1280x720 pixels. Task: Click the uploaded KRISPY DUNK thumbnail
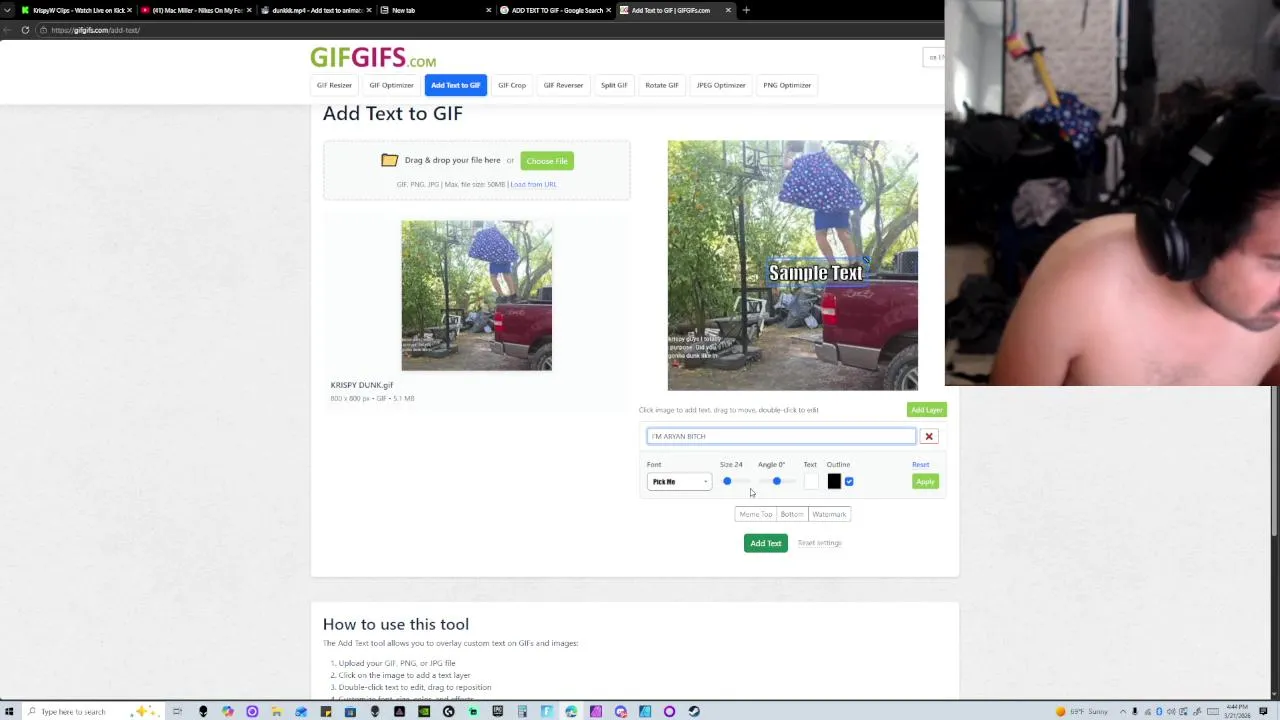tap(477, 296)
